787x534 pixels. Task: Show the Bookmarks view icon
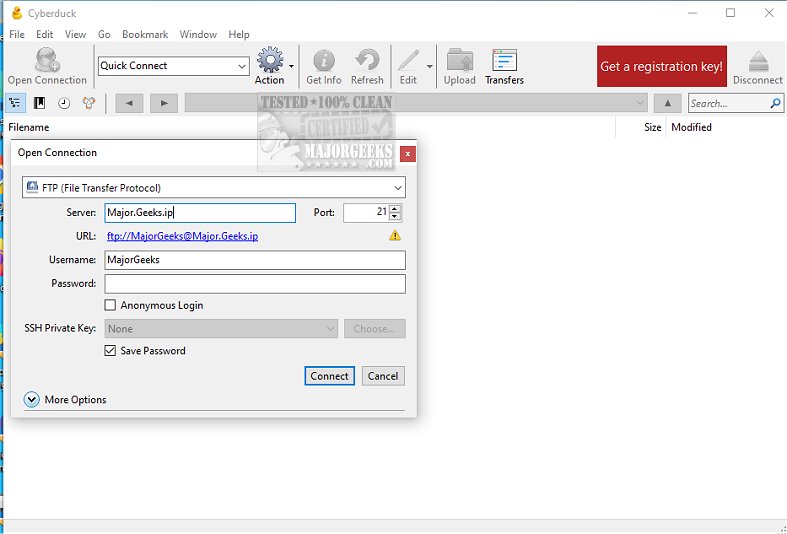coord(39,103)
